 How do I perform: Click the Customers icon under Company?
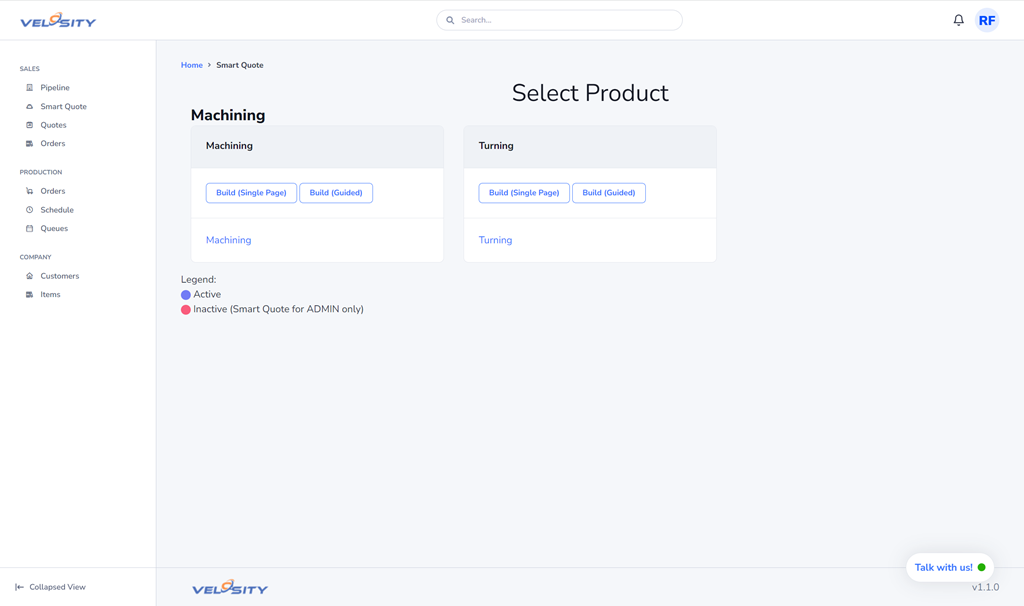click(29, 276)
